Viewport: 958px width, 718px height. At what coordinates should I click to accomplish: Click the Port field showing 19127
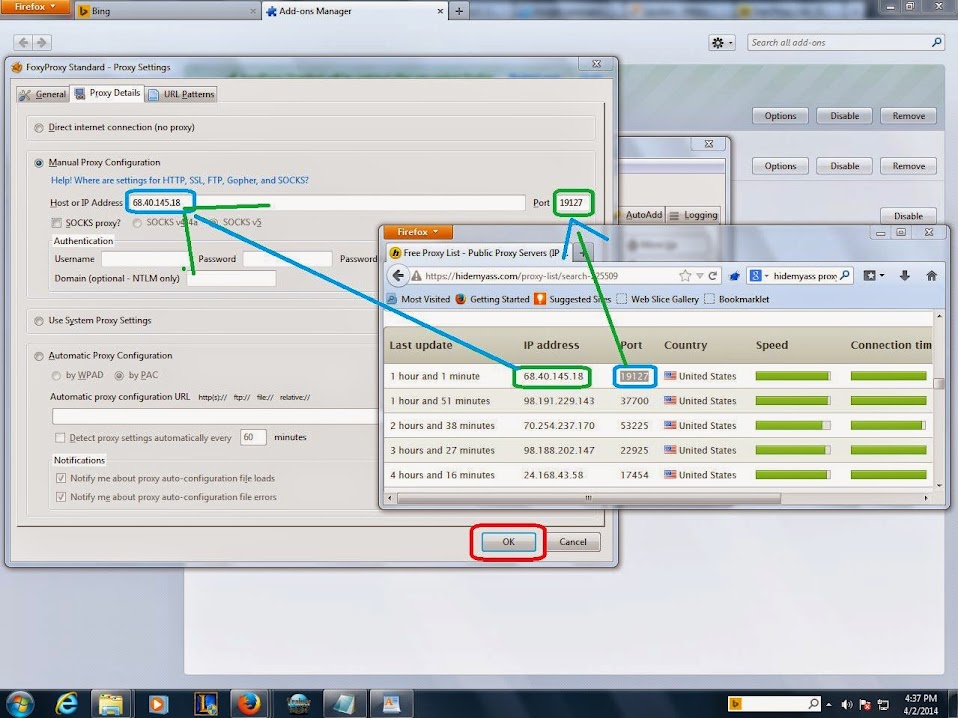[574, 203]
